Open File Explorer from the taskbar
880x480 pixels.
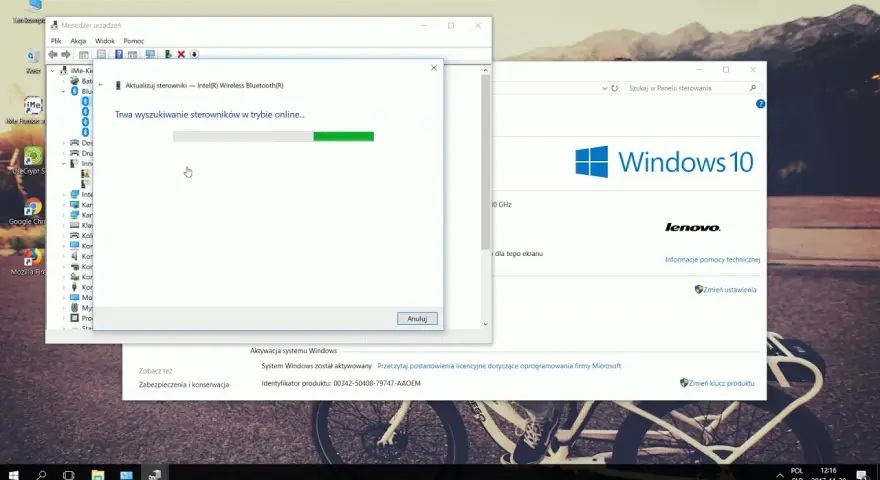click(98, 475)
